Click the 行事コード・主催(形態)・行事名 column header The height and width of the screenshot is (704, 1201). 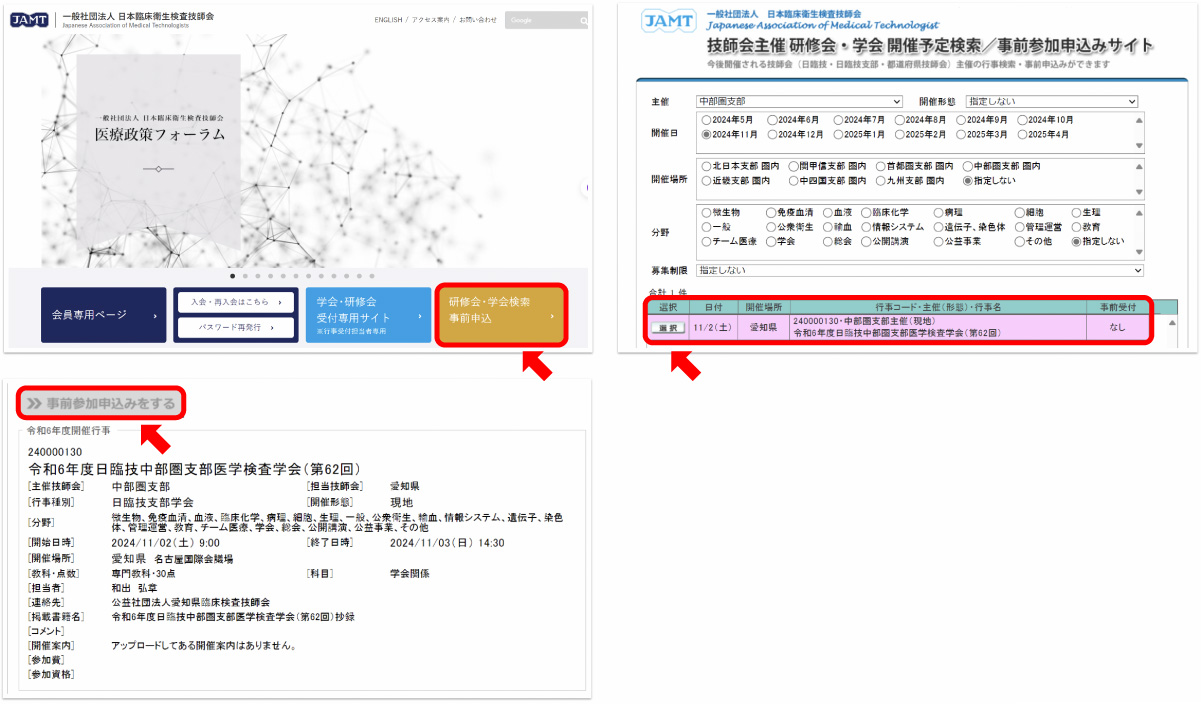(x=937, y=307)
